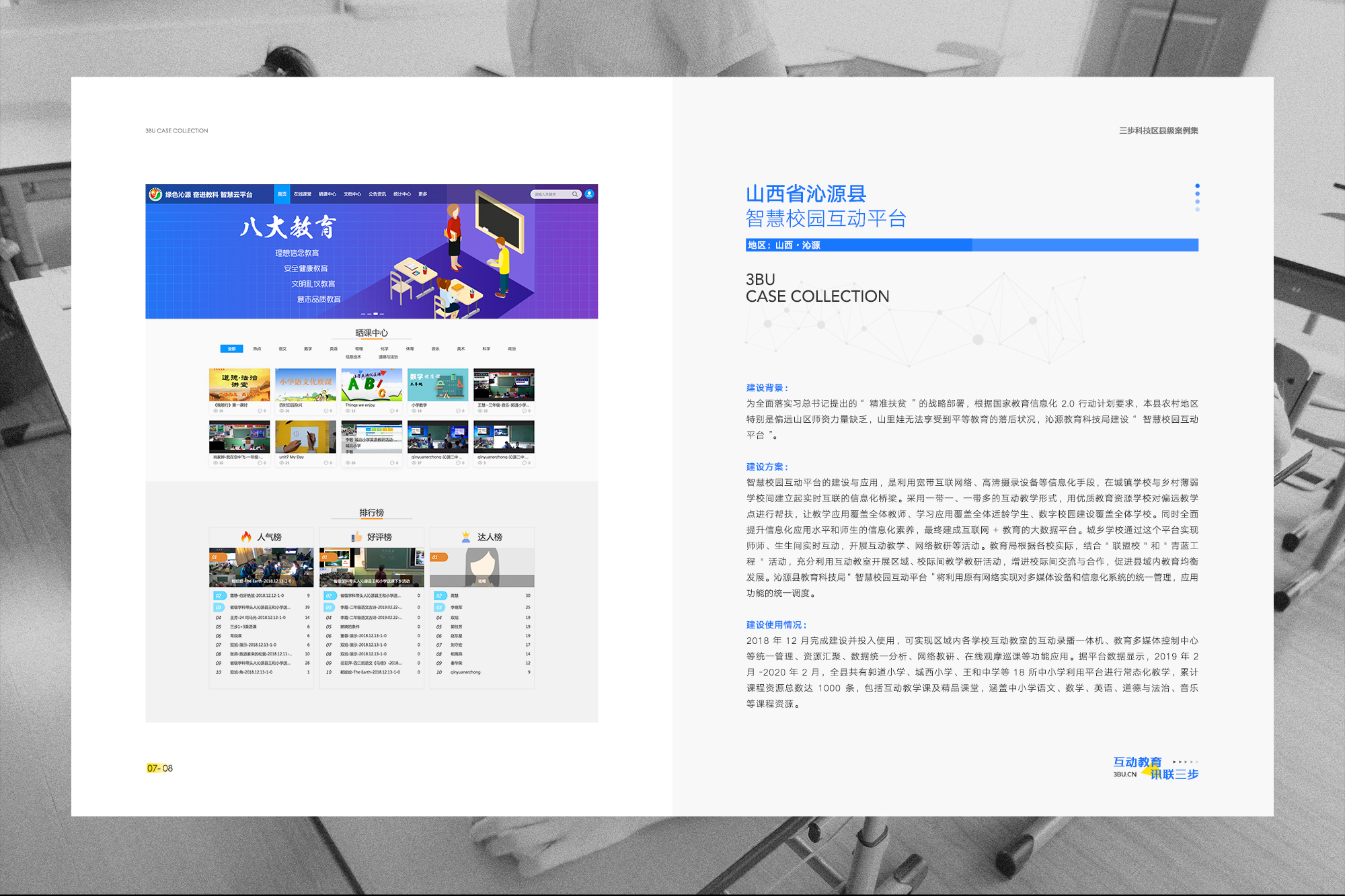Open the 更多 menu in the navigation bar

point(422,194)
